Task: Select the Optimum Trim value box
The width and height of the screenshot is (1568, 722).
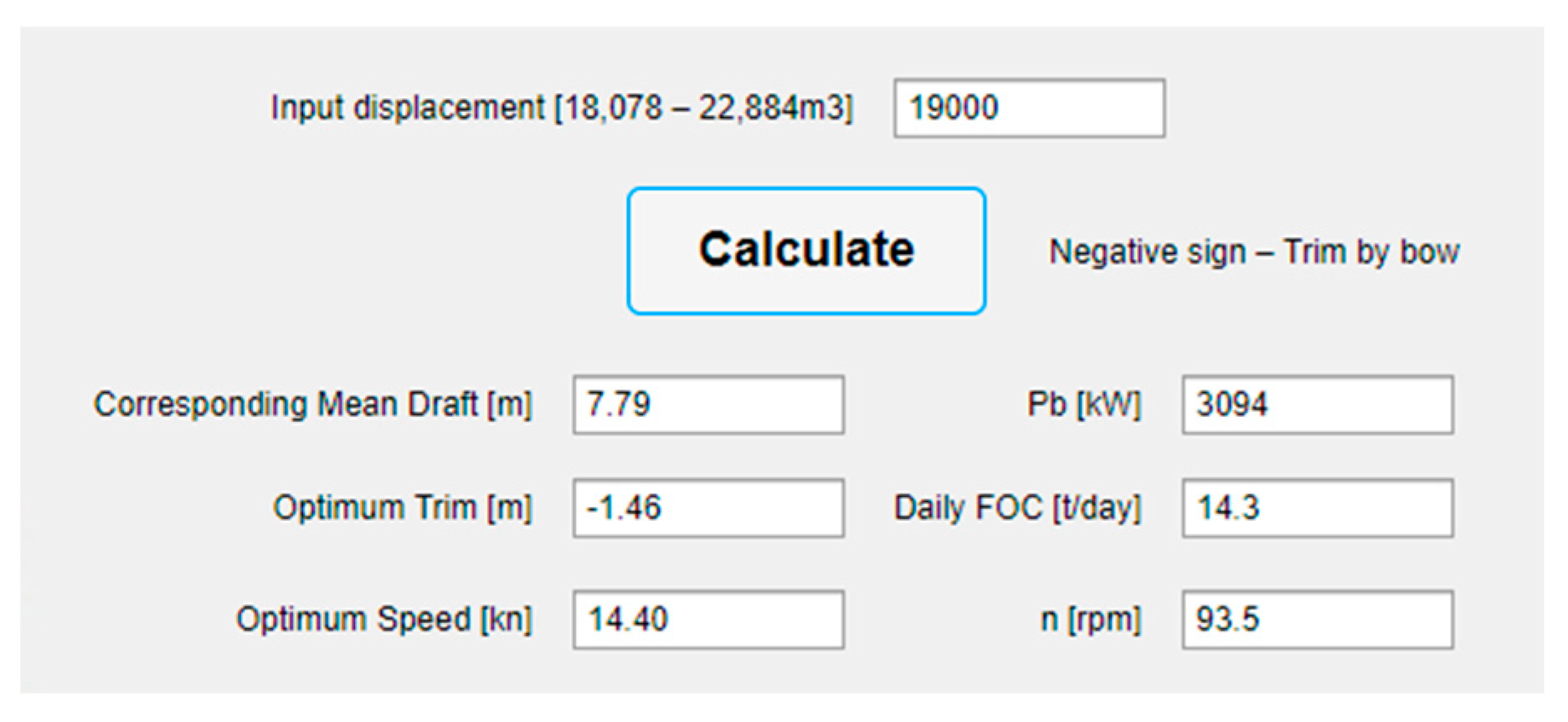Action: tap(707, 508)
